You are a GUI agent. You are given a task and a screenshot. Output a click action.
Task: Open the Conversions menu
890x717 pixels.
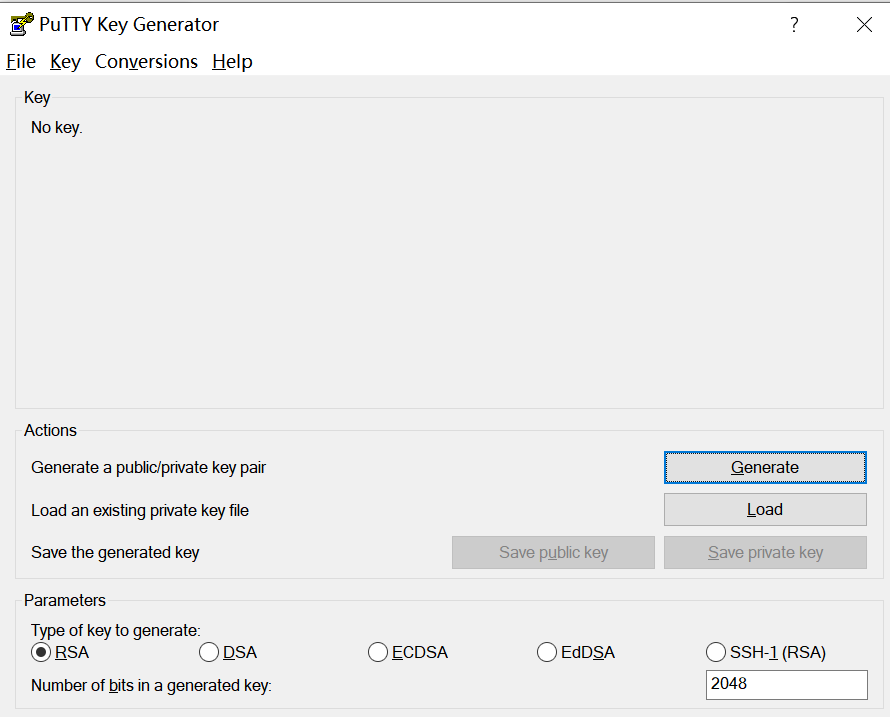(146, 62)
